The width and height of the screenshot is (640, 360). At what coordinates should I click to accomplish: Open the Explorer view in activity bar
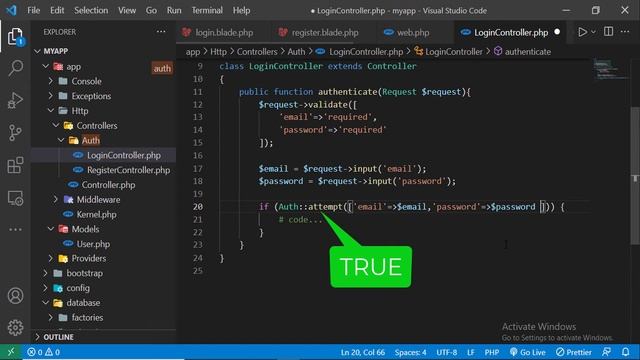click(x=15, y=37)
